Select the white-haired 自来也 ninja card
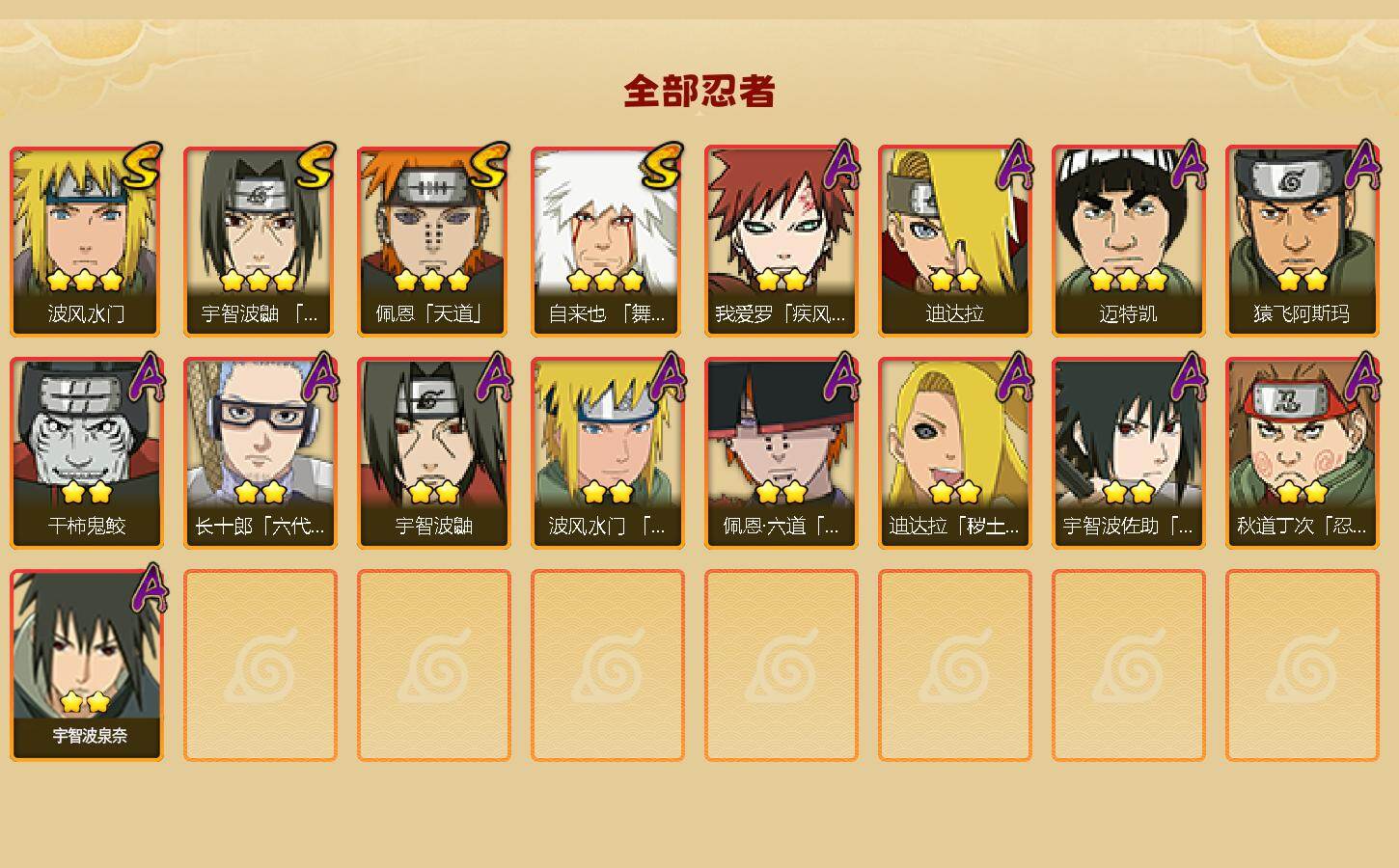The height and width of the screenshot is (868, 1399). point(608,241)
